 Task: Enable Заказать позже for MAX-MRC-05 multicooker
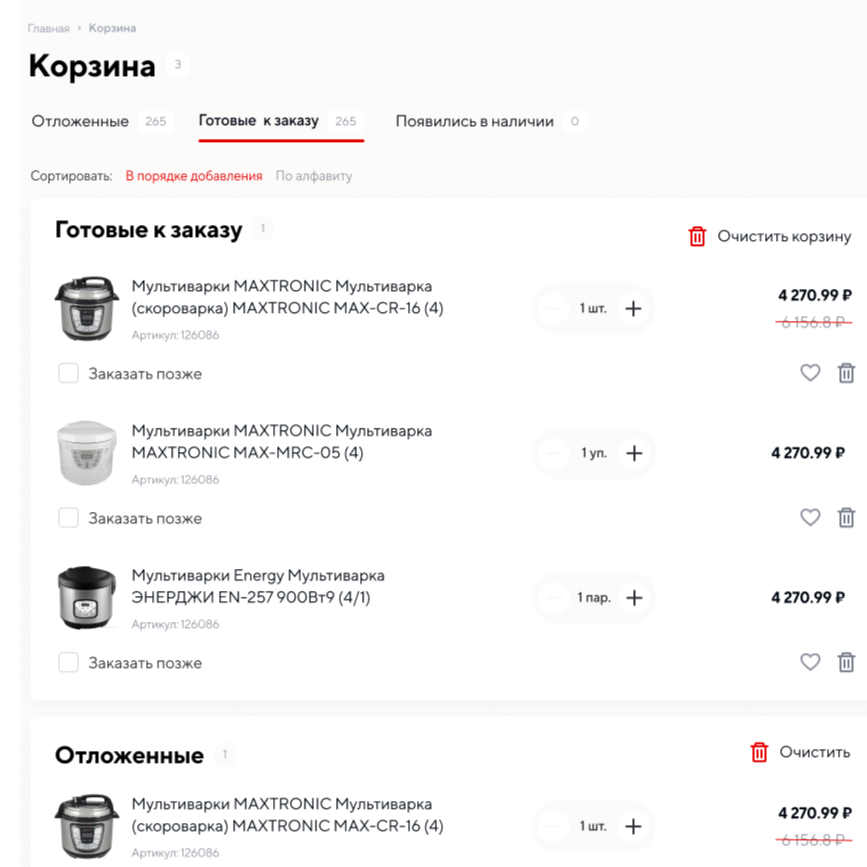click(x=68, y=518)
